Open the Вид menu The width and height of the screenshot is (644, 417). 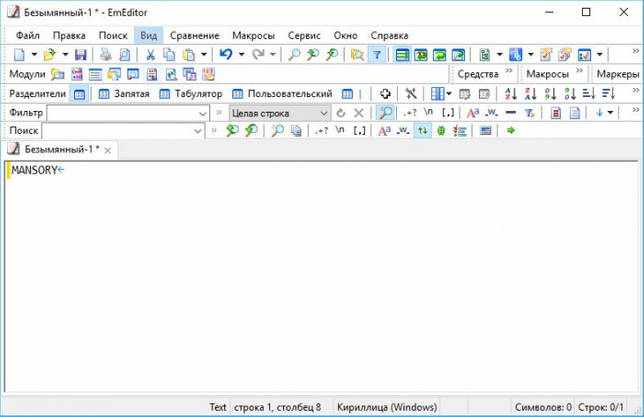[149, 36]
